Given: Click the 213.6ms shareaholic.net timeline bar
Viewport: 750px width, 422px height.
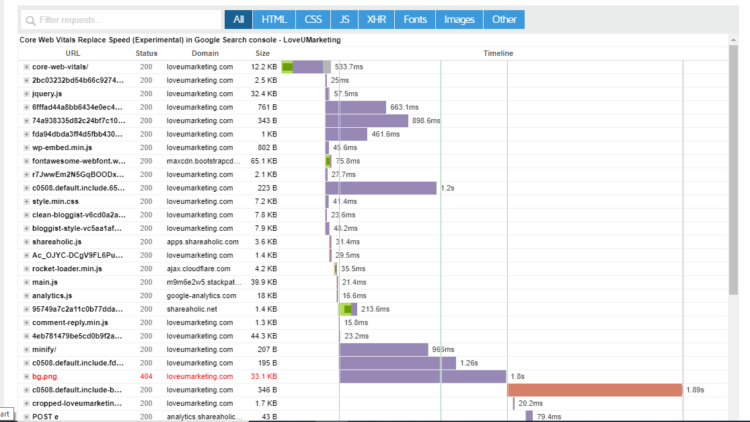Looking at the screenshot, I should coord(348,309).
